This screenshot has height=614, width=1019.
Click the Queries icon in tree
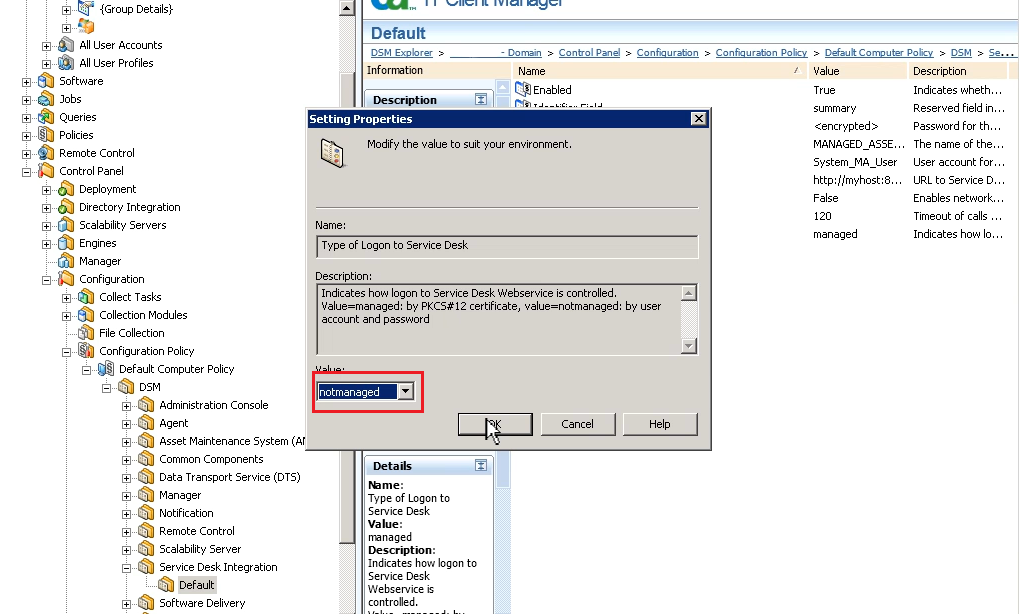pos(46,117)
